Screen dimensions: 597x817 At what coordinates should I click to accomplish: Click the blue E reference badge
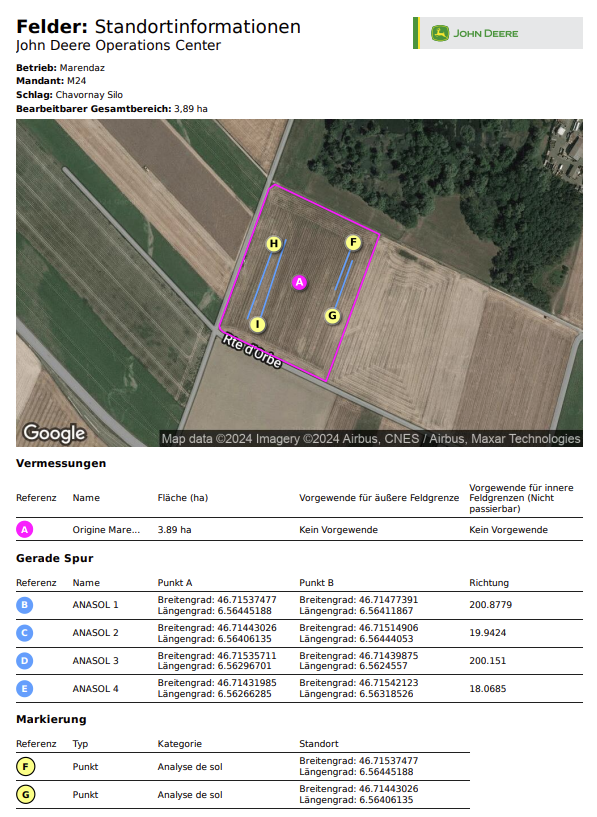[24, 689]
